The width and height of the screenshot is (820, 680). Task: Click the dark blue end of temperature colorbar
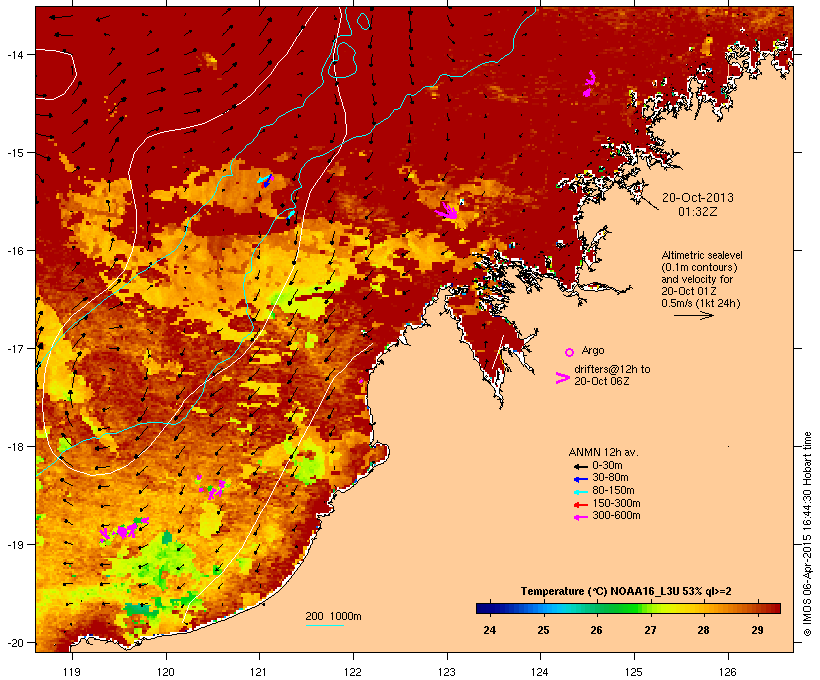pos(484,608)
